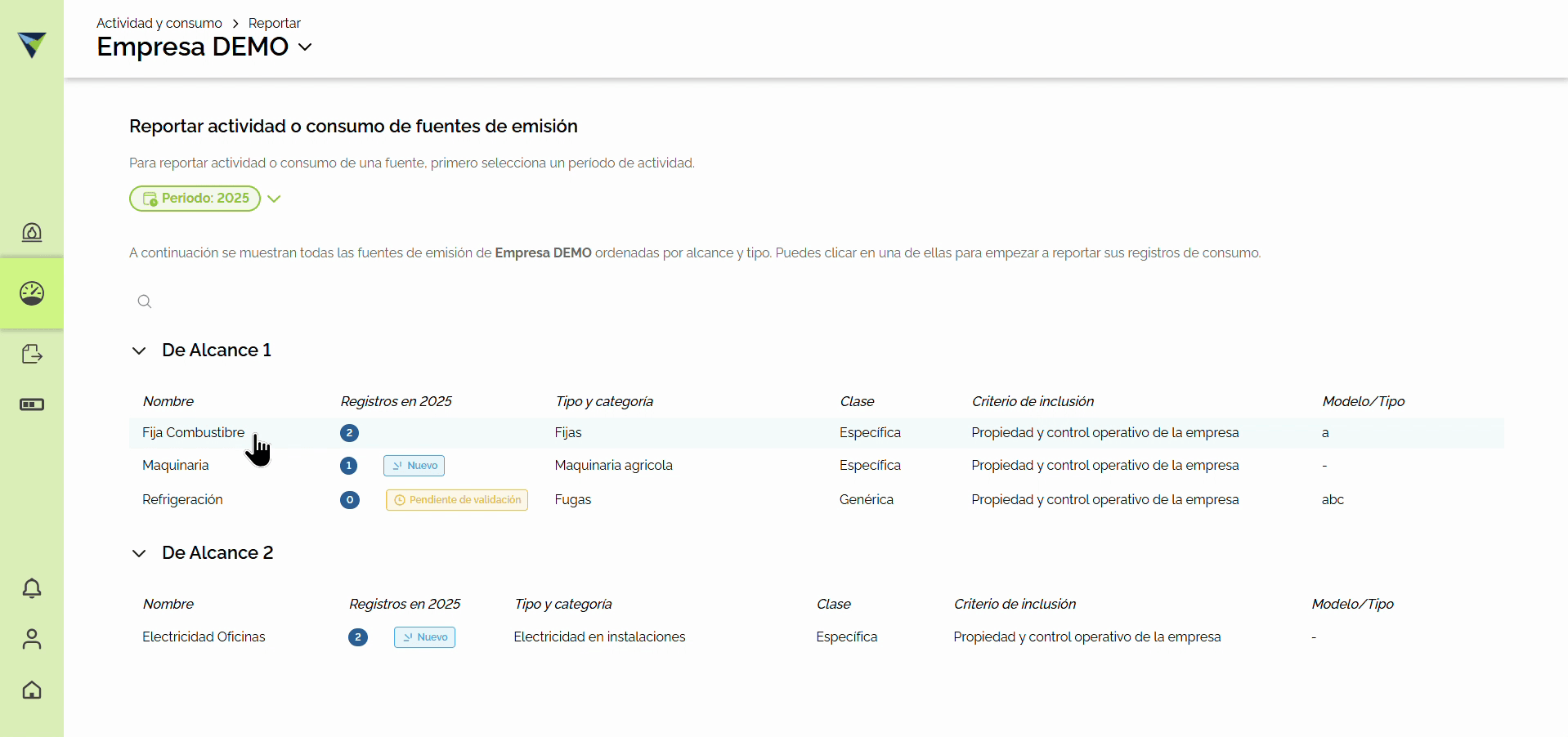Viewport: 1568px width, 737px height.
Task: Click the Genérica class cell
Action: coord(867,500)
